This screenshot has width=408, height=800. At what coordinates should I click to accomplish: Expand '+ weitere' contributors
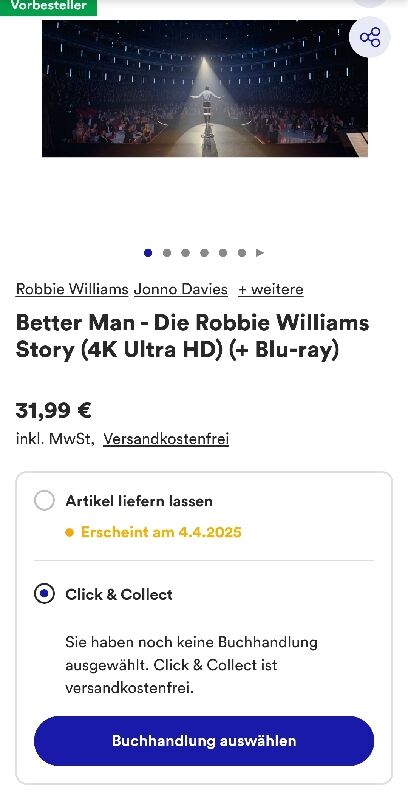click(271, 289)
